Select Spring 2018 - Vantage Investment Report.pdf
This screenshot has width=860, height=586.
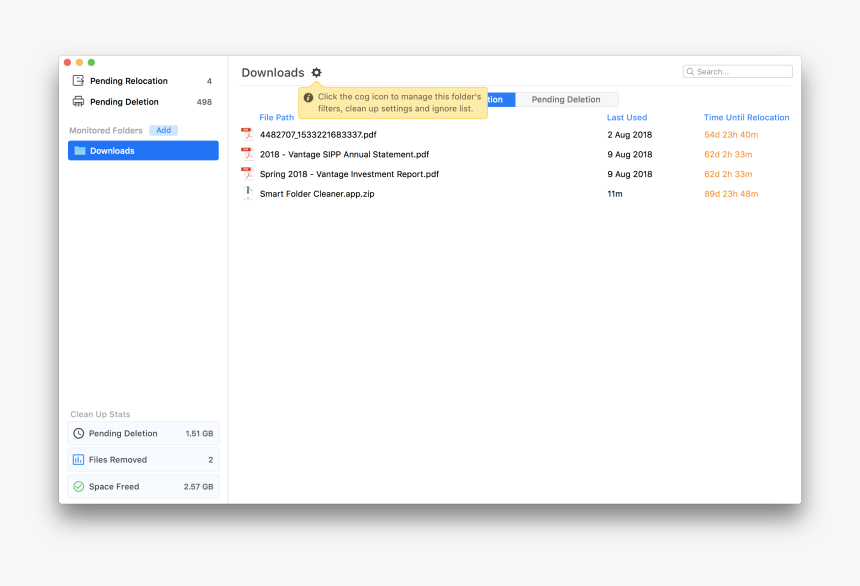(x=349, y=174)
